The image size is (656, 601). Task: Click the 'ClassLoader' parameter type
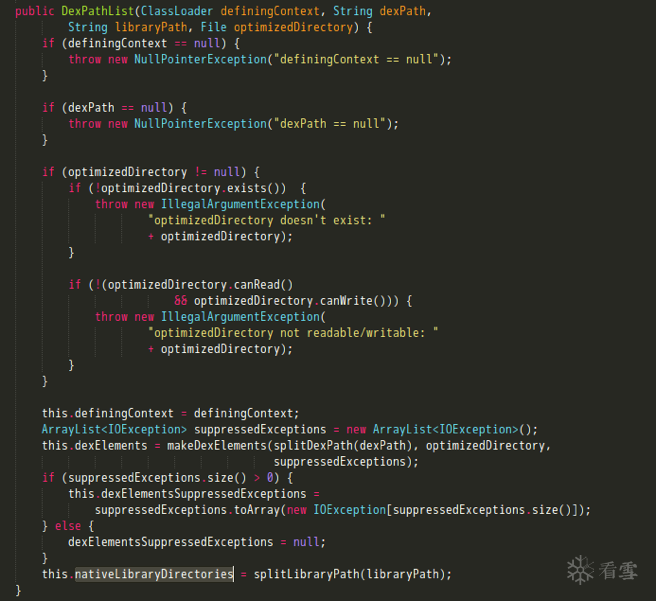pyautogui.click(x=177, y=11)
